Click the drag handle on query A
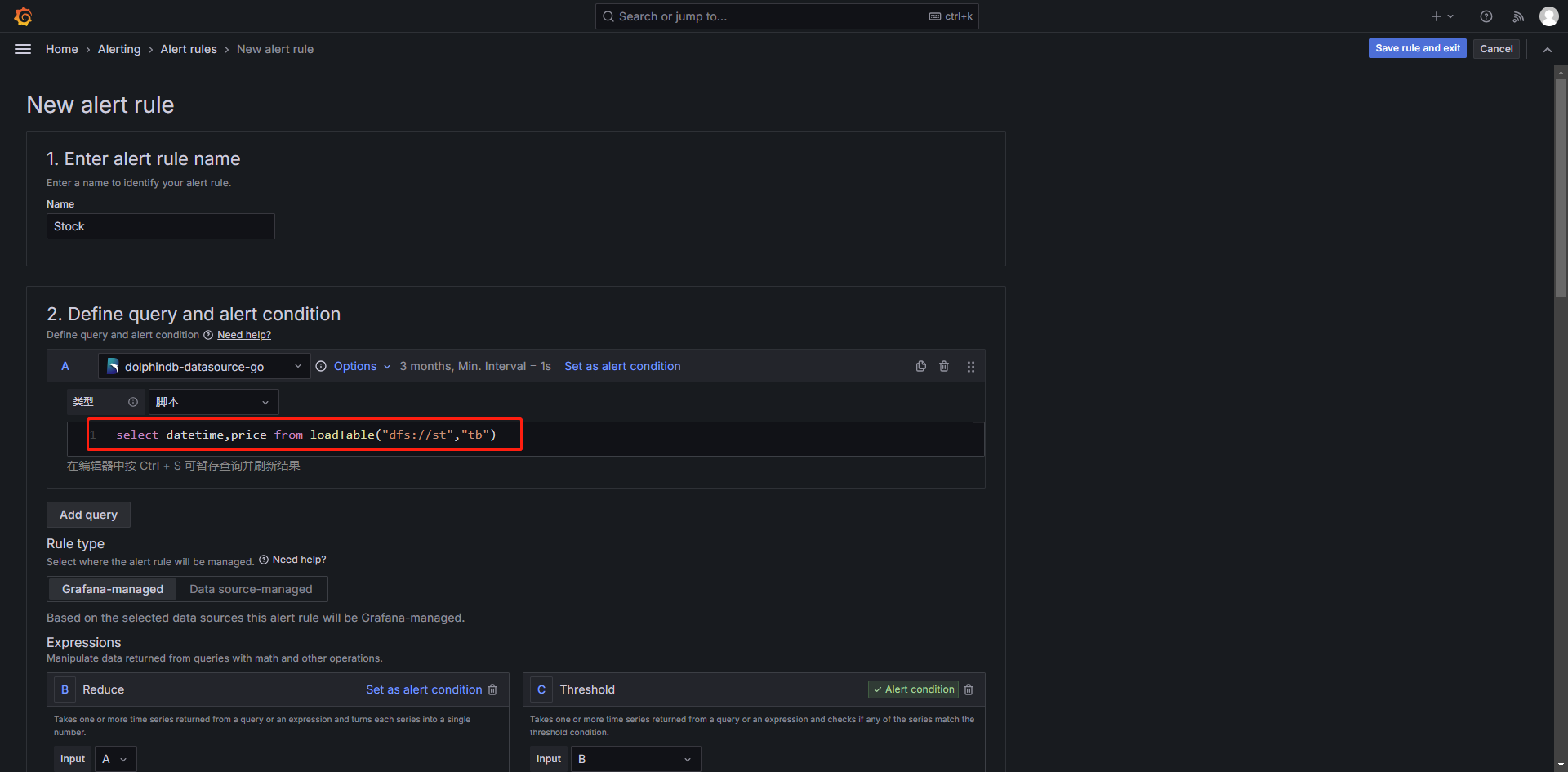This screenshot has height=772, width=1568. pos(971,367)
